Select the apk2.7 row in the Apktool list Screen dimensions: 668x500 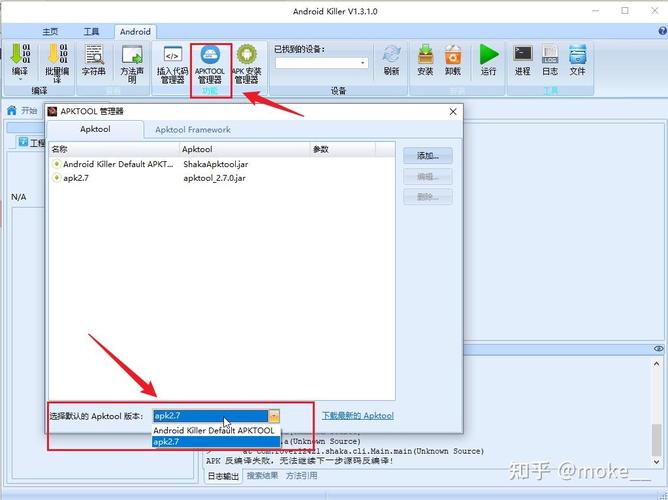point(76,178)
